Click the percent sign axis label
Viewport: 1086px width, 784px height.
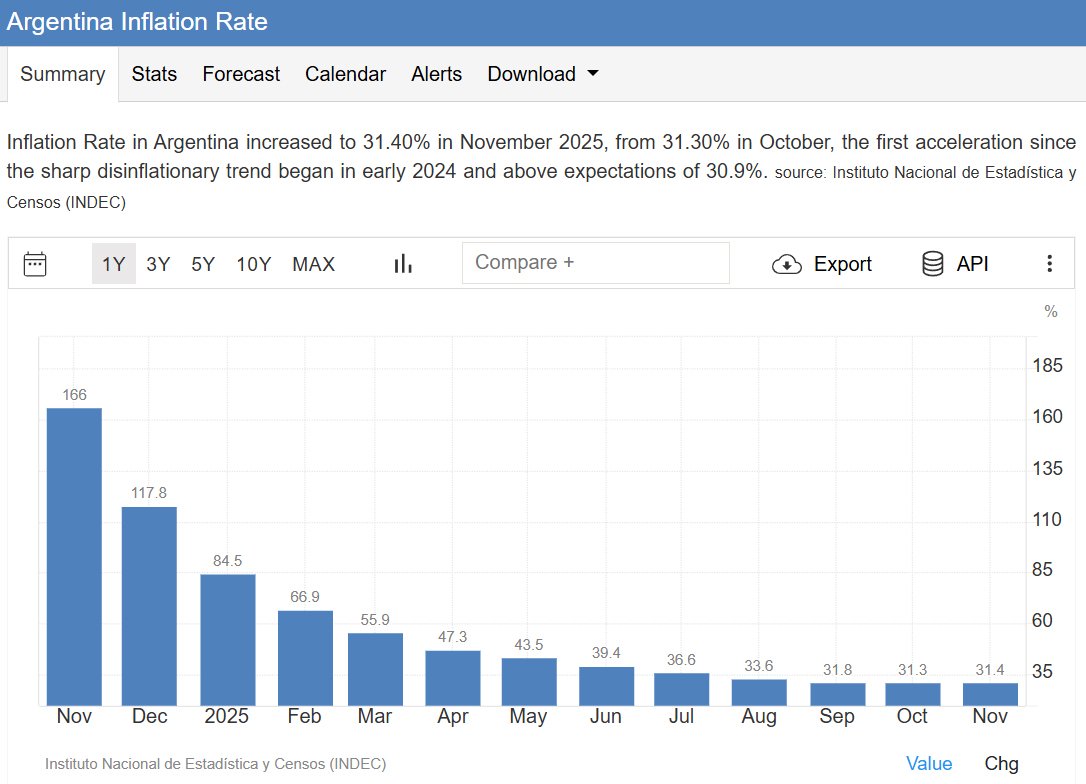coord(1050,311)
